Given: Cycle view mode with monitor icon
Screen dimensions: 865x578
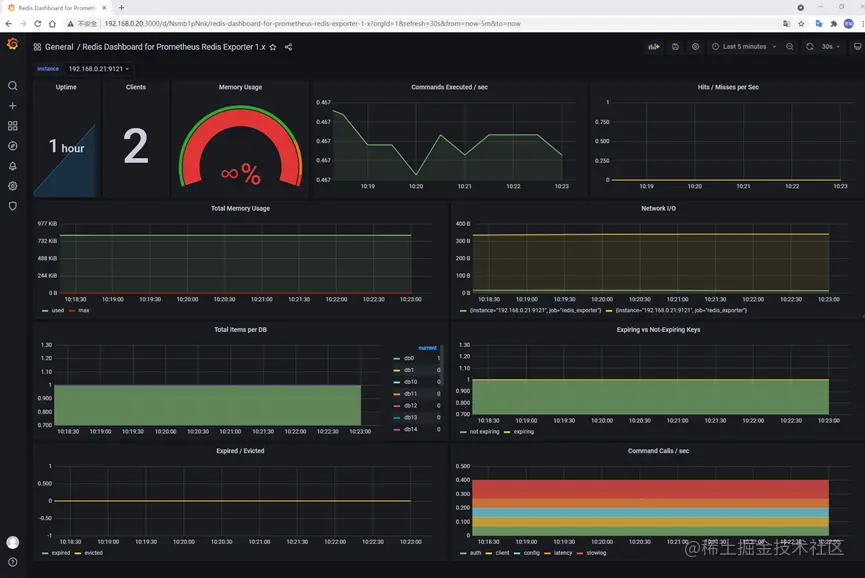Looking at the screenshot, I should click(x=857, y=47).
